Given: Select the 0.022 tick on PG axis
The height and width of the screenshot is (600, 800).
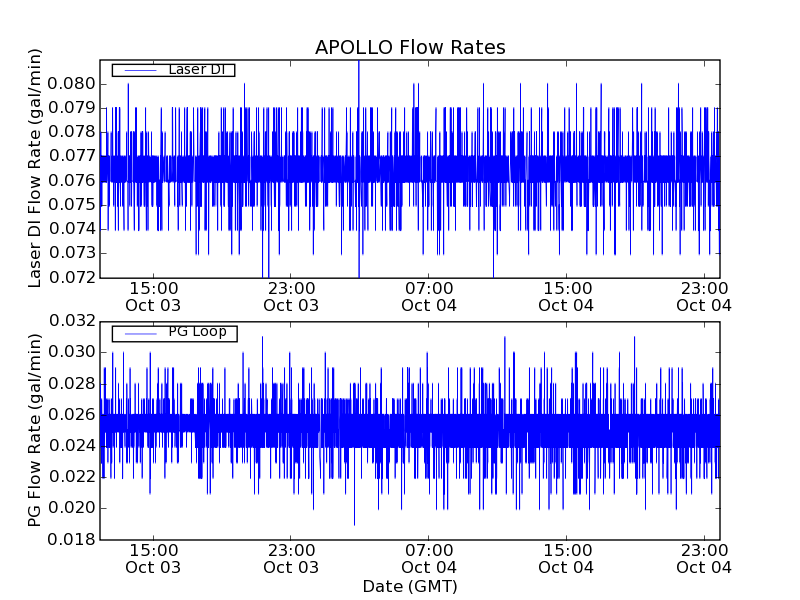Looking at the screenshot, I should (x=71, y=477).
